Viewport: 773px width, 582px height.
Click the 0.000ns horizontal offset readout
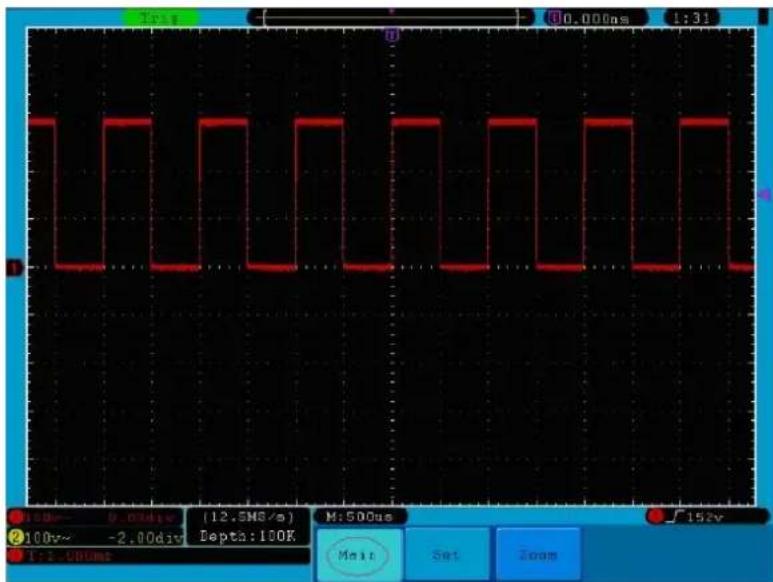[597, 19]
